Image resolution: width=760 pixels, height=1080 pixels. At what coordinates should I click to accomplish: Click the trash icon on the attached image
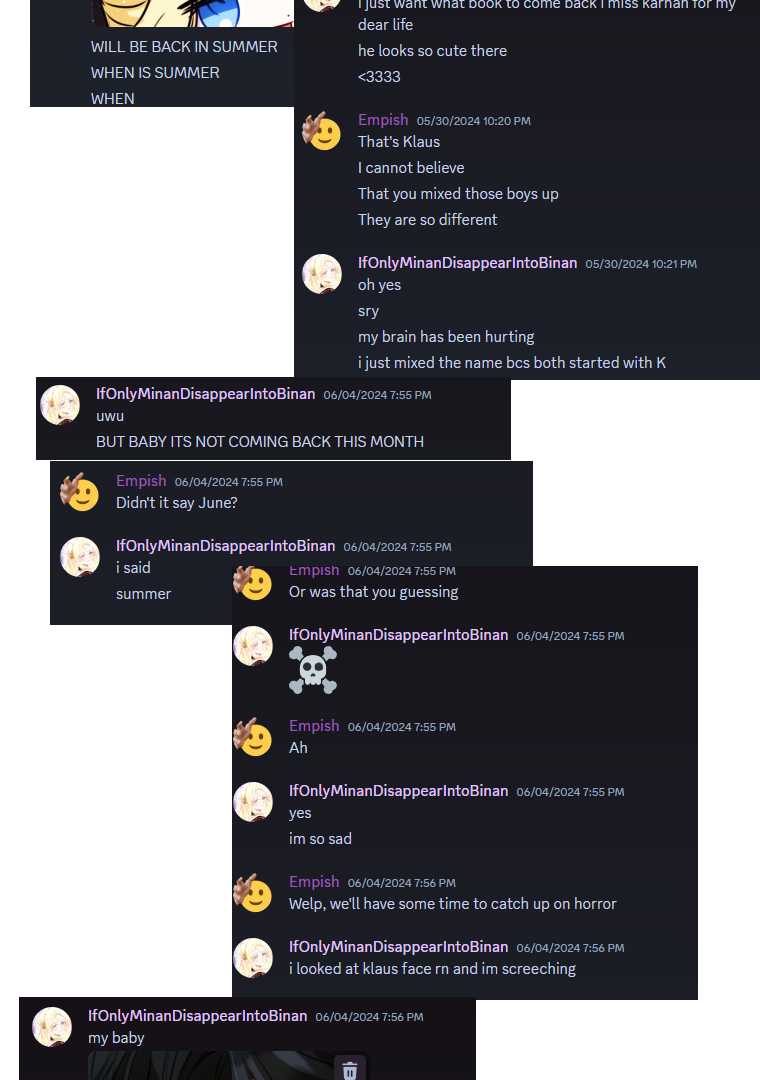point(350,1070)
